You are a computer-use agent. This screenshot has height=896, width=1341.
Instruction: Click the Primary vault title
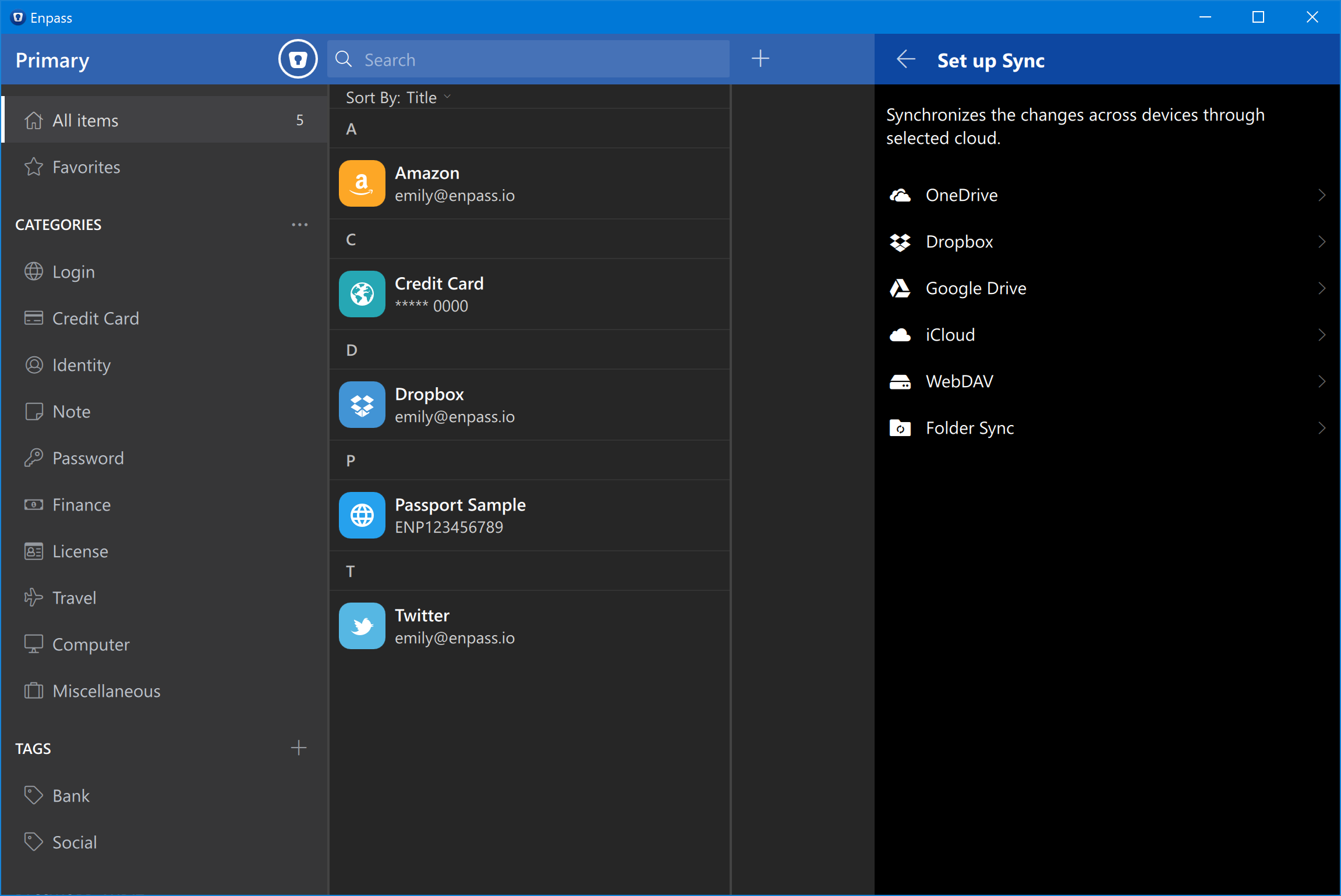(x=52, y=60)
